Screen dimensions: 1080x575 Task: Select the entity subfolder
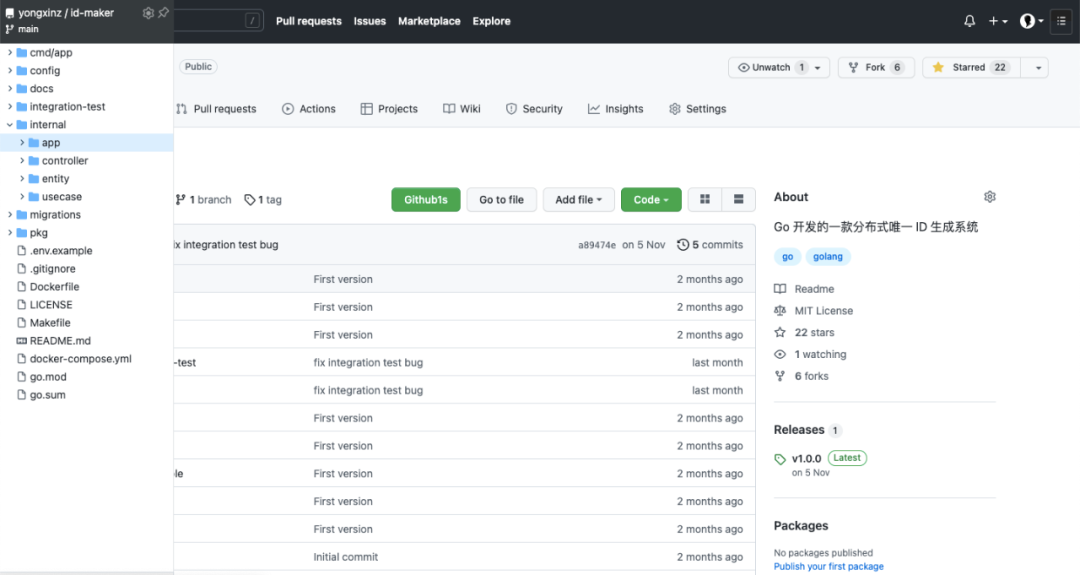[55, 178]
